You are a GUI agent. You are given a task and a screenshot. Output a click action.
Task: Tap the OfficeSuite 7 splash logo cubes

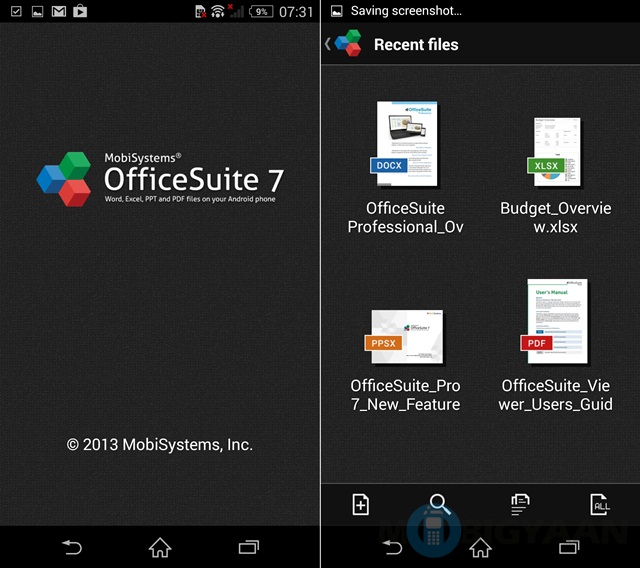(x=64, y=179)
